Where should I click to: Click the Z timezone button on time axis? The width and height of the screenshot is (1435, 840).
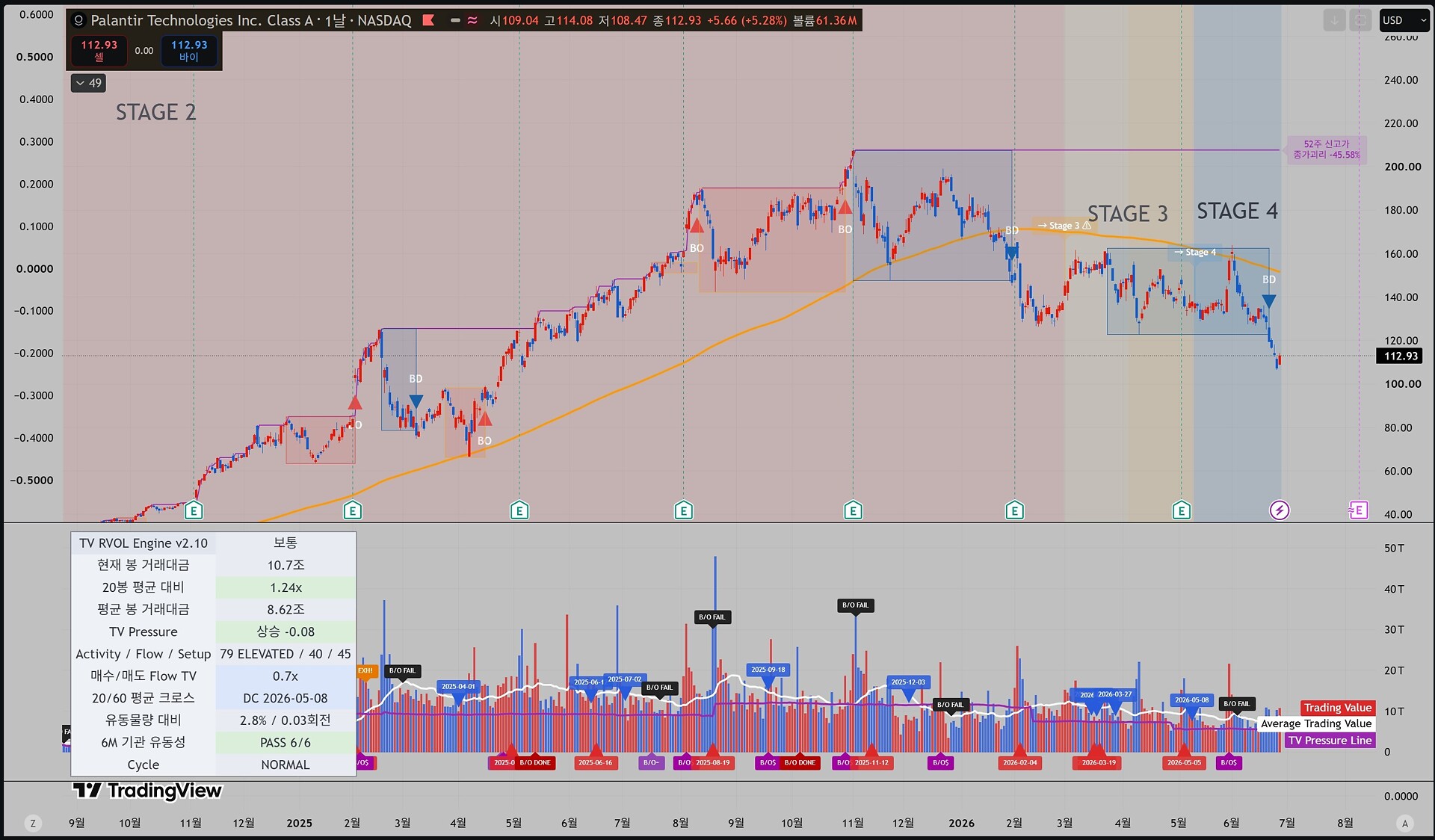(32, 824)
